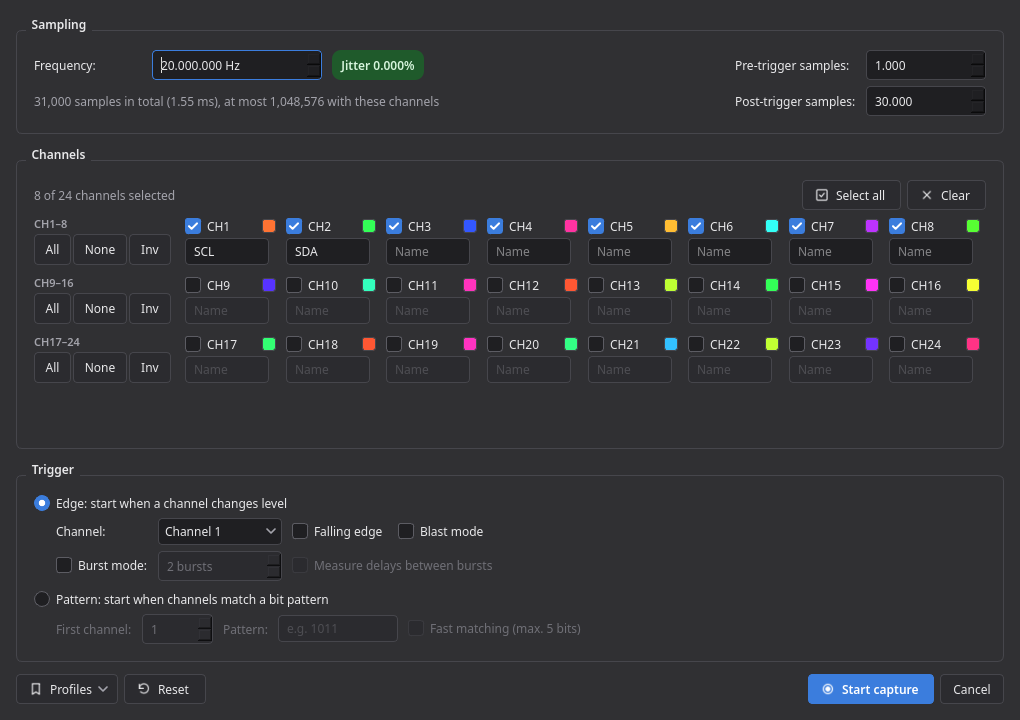
Task: Adjust the Post-trigger samples stepper
Action: (978, 101)
